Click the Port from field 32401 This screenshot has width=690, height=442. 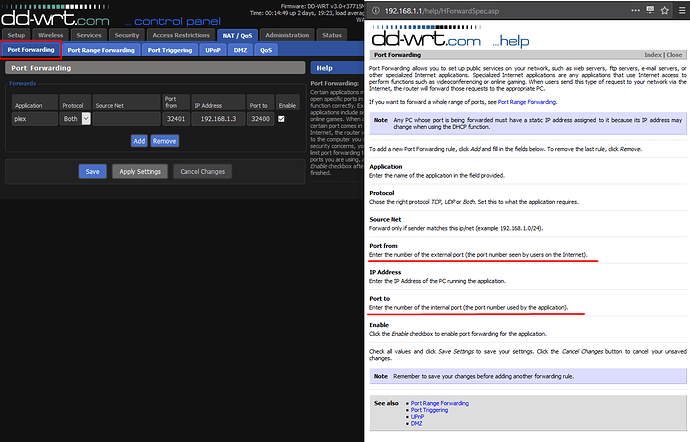tap(176, 119)
